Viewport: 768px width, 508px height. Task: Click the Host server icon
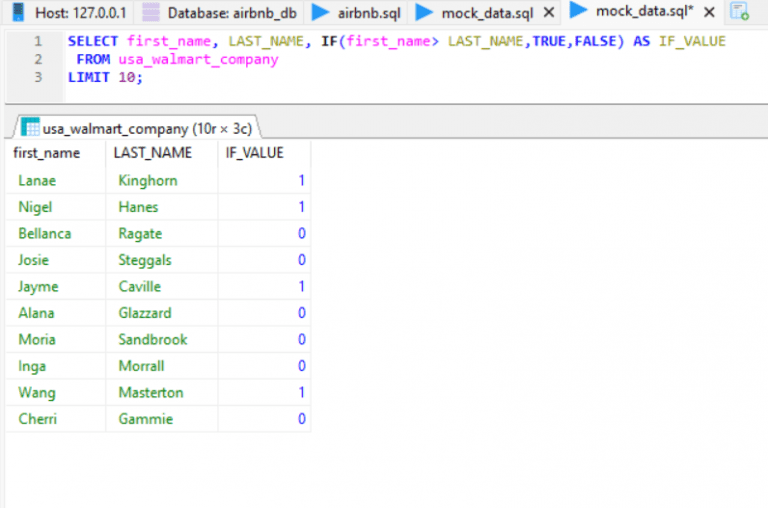click(x=19, y=12)
